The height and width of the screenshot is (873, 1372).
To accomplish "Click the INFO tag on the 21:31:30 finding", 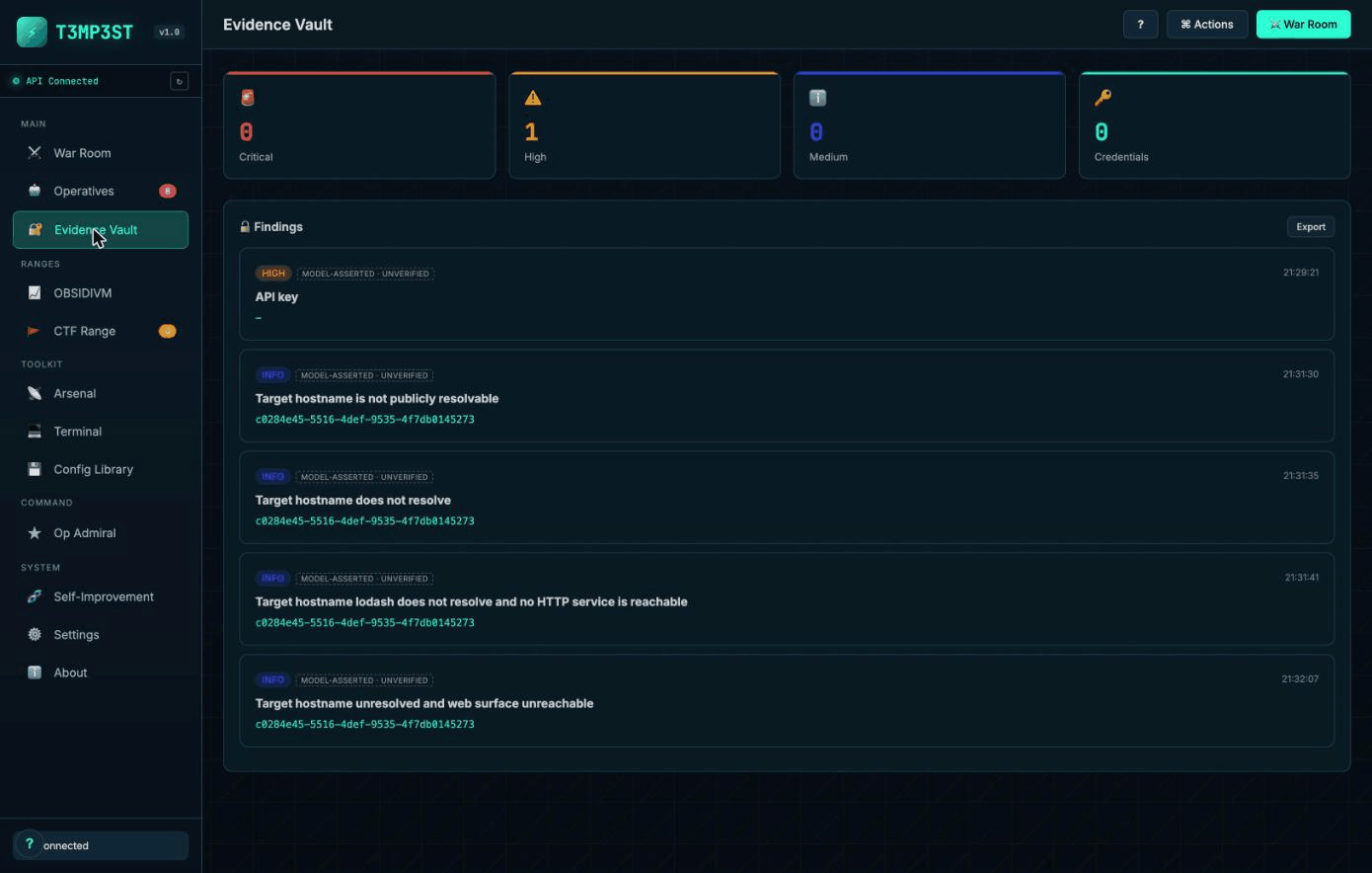I will coord(273,375).
